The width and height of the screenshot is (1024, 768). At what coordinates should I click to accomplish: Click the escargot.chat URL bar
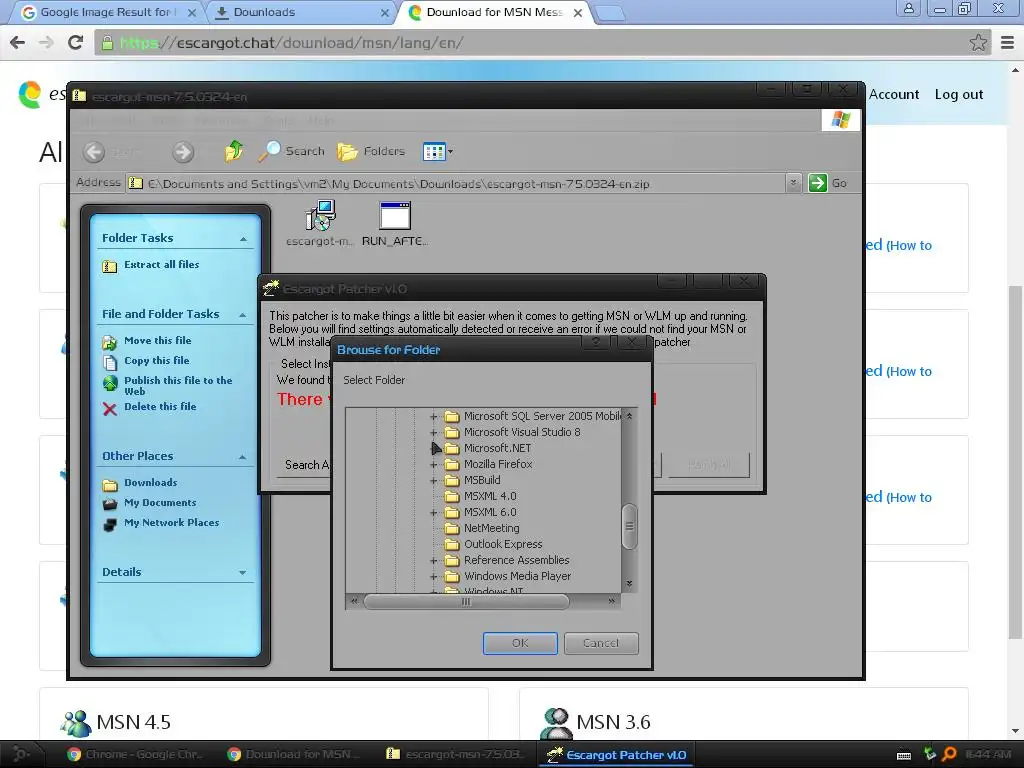532,42
